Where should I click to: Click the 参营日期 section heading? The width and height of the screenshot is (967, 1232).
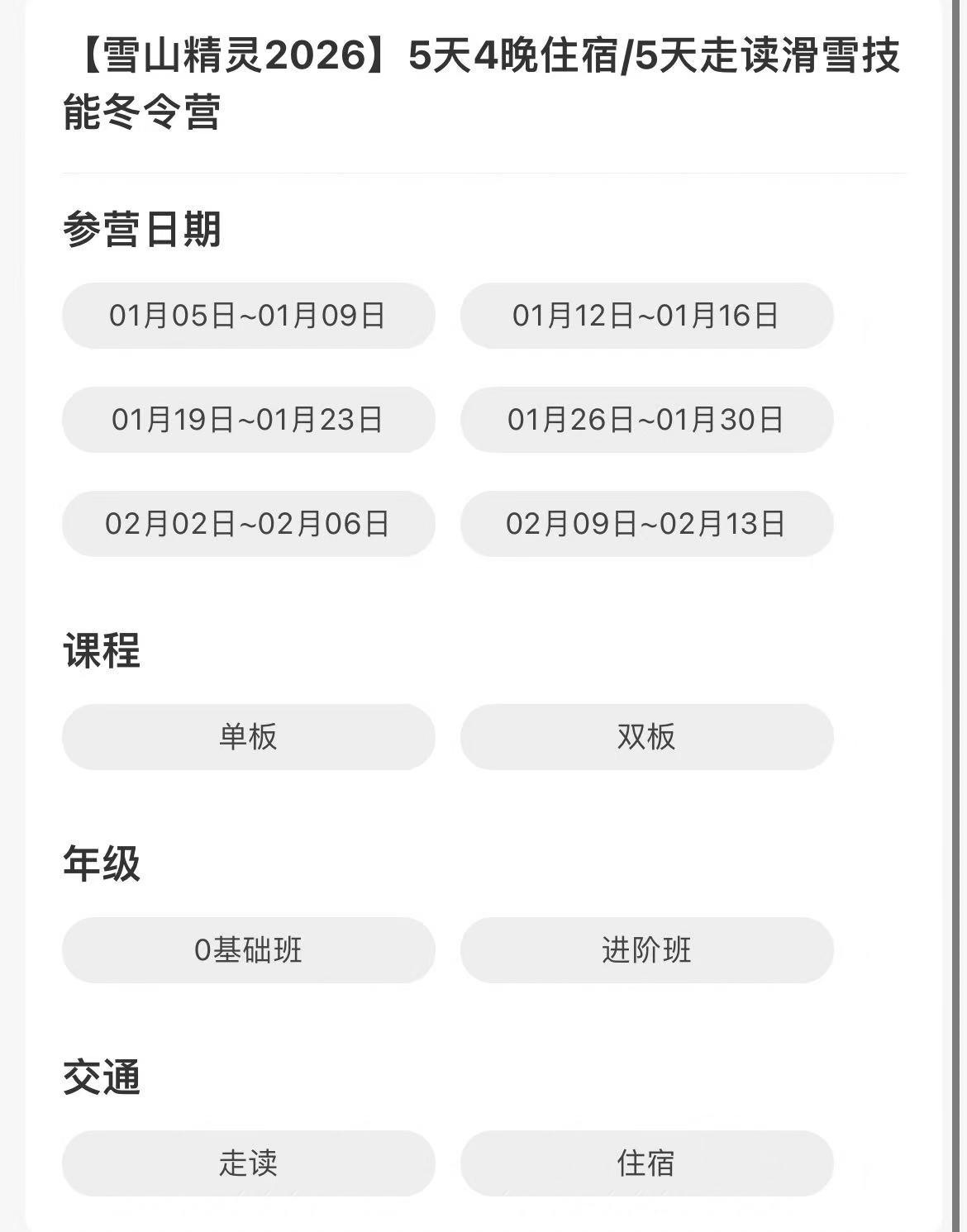[142, 229]
